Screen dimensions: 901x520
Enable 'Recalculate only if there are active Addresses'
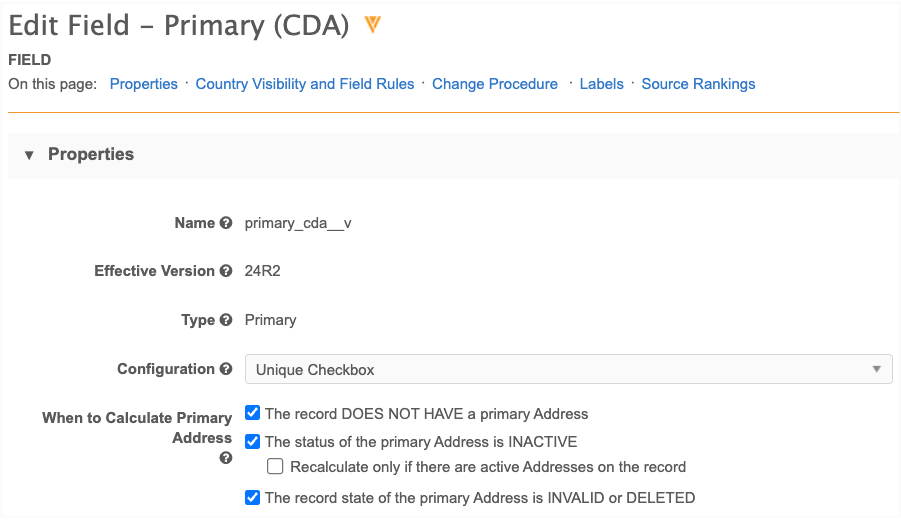275,467
